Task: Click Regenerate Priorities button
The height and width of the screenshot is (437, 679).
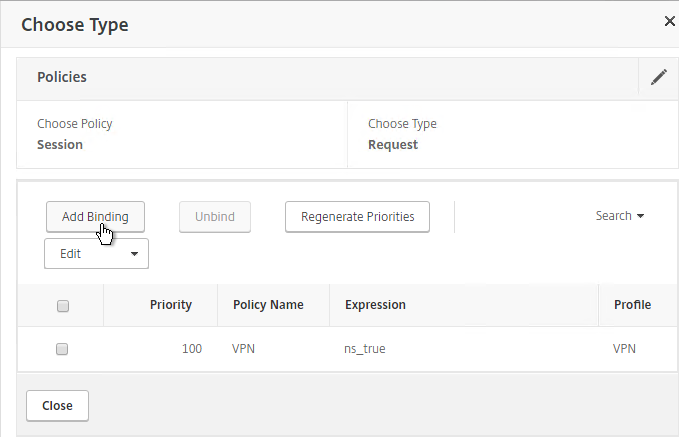Action: coord(357,217)
